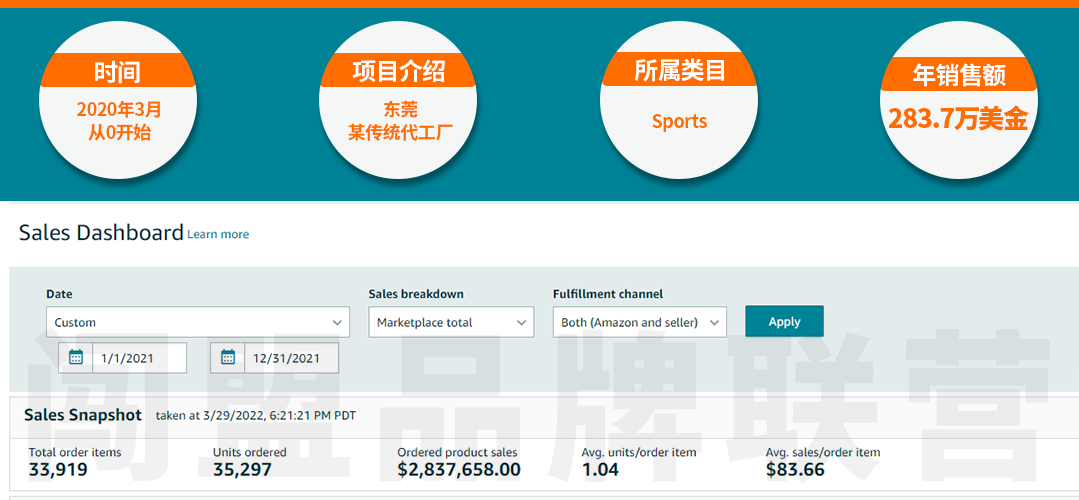Click the 12/31/2021 end date field
This screenshot has height=500, width=1079.
pos(290,358)
